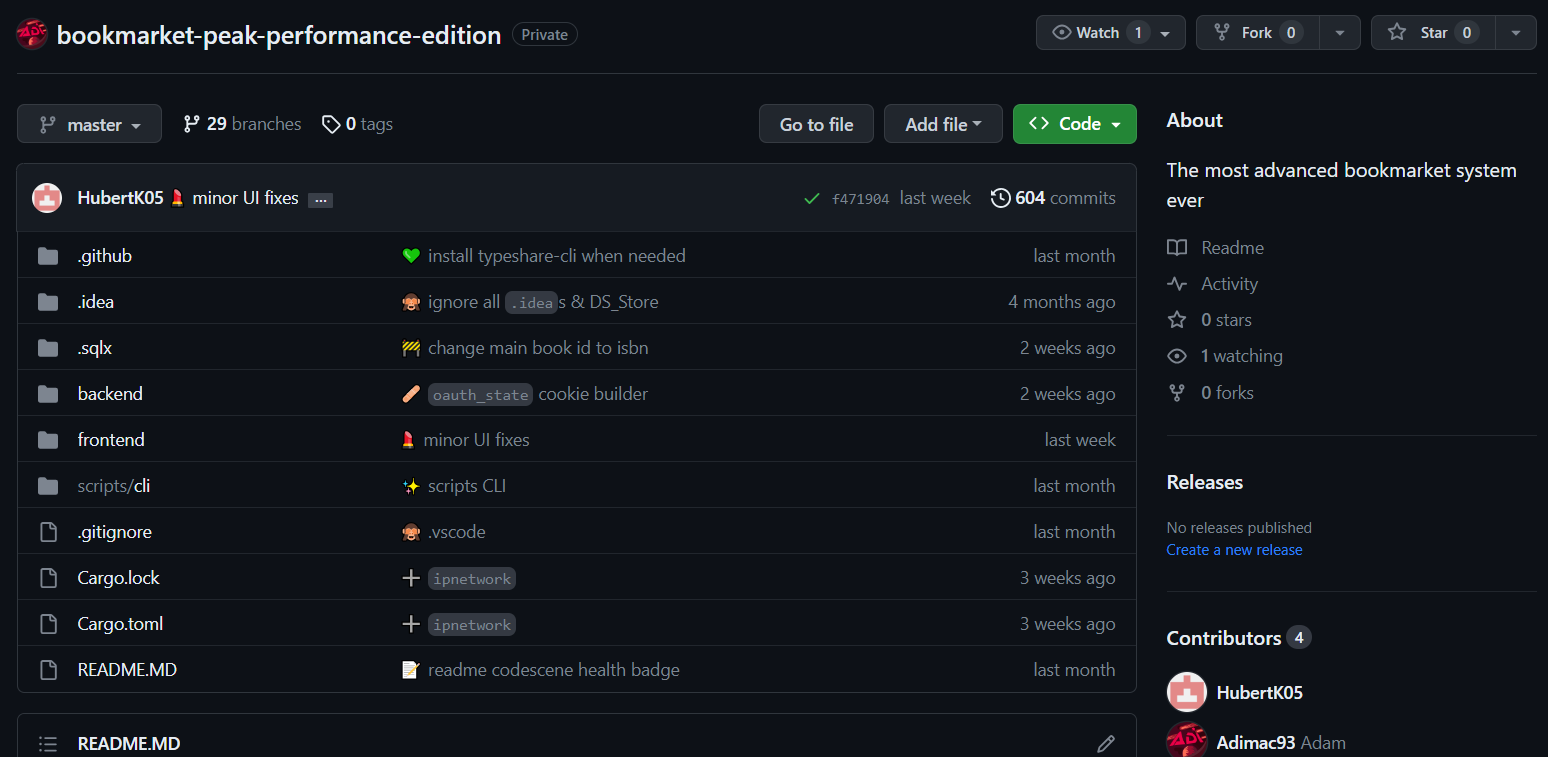This screenshot has width=1548, height=757.
Task: Click the star icon beside 0 stars
Action: pyautogui.click(x=1177, y=320)
